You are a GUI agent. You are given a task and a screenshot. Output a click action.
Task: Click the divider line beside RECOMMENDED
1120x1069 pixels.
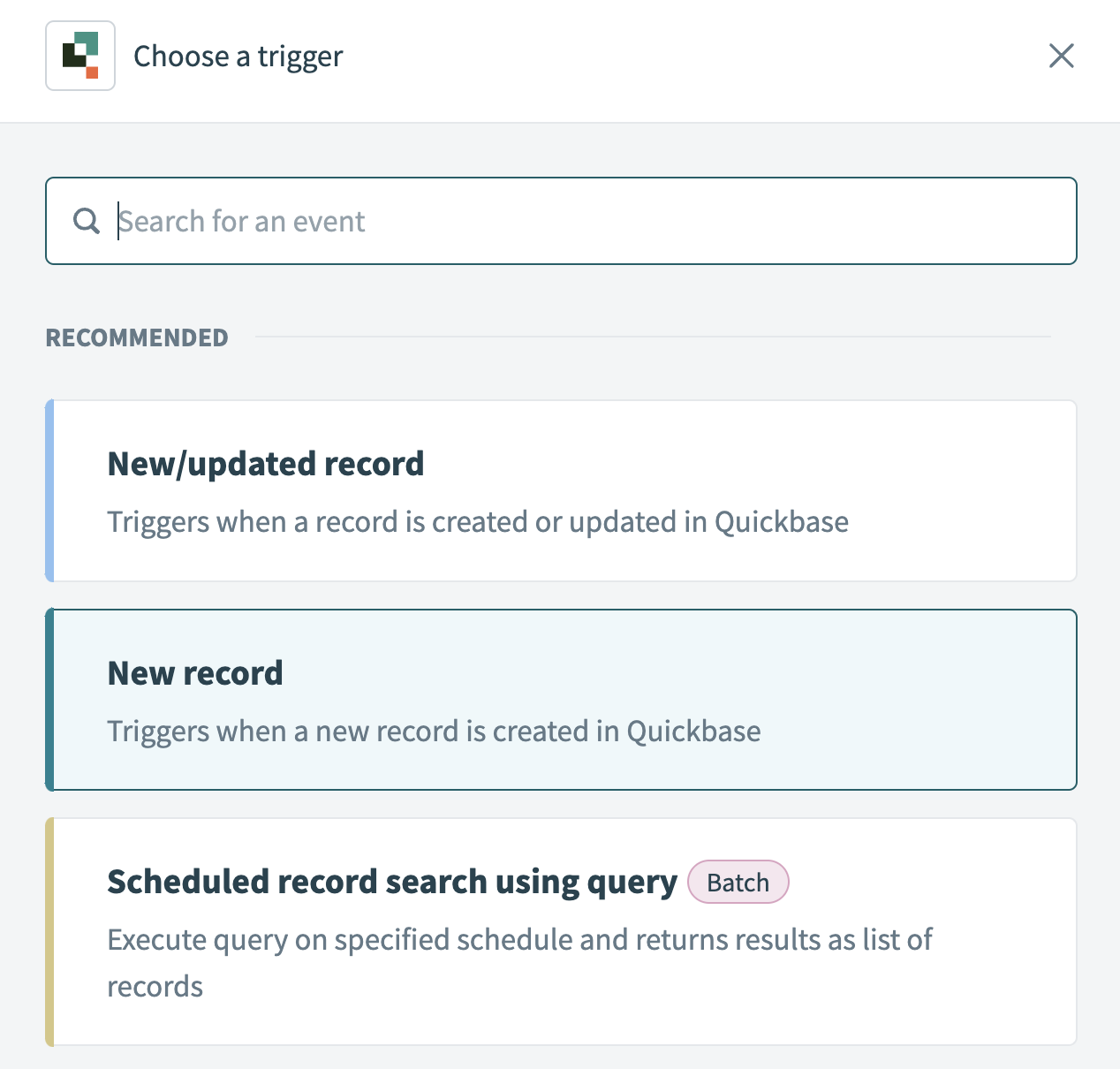point(652,337)
